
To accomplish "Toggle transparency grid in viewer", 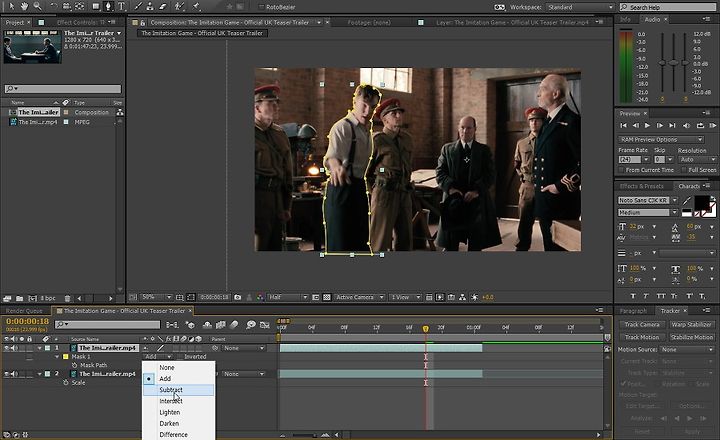I will click(326, 297).
